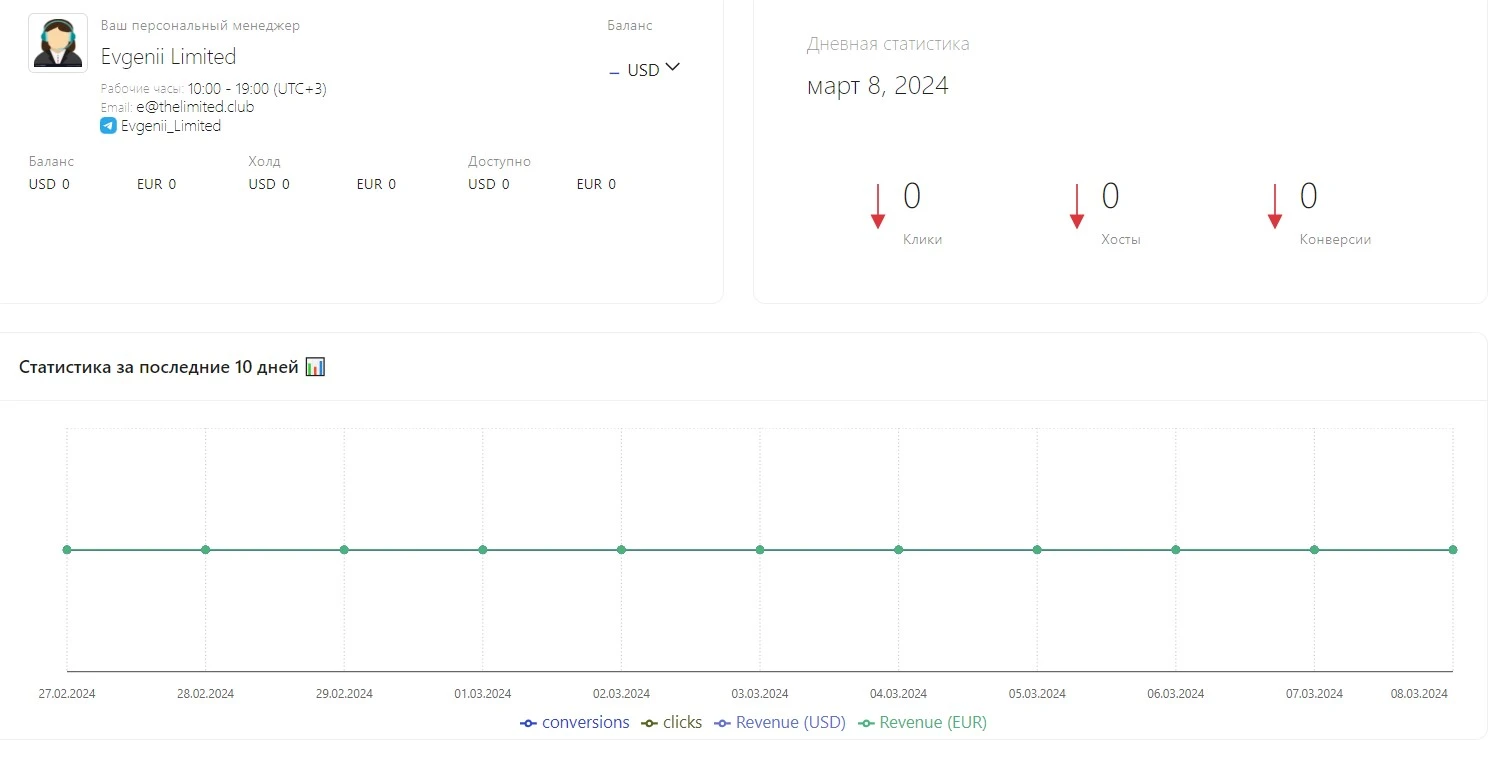Click the red down arrow next to Конверсии
The height and width of the screenshot is (766, 1503).
coord(1275,206)
